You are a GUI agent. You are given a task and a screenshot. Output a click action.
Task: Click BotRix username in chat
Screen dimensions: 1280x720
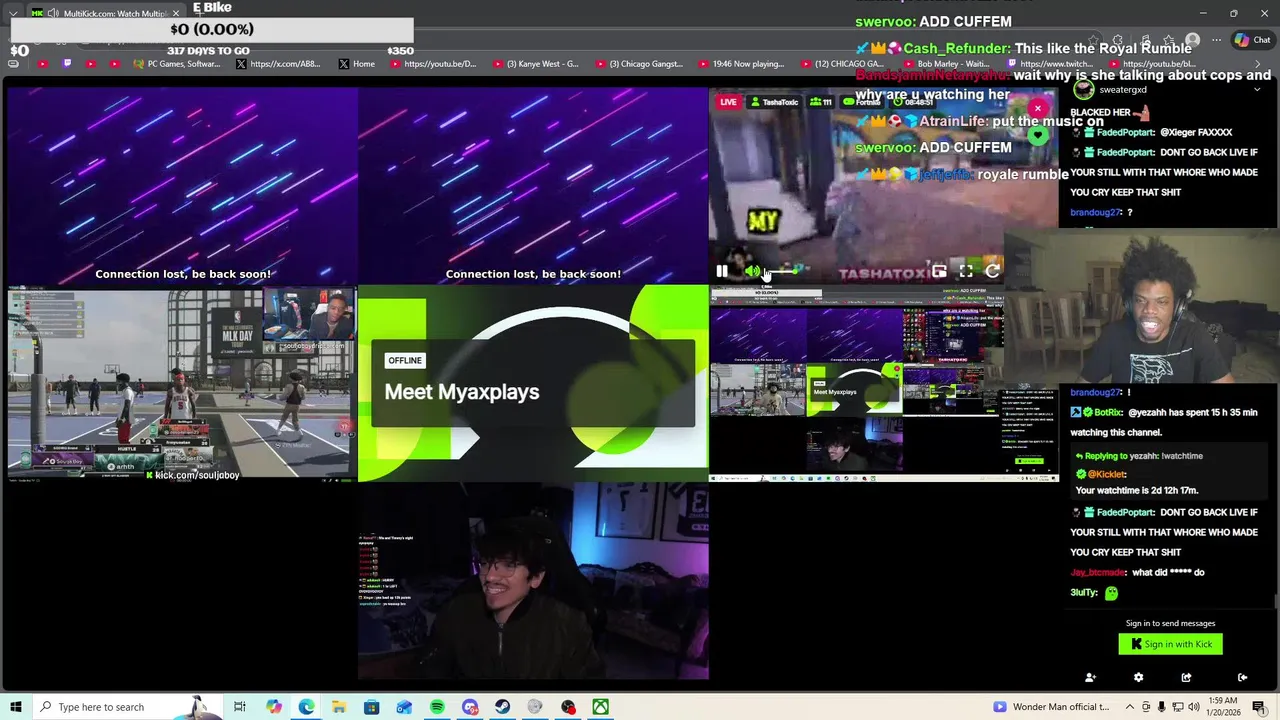1109,412
